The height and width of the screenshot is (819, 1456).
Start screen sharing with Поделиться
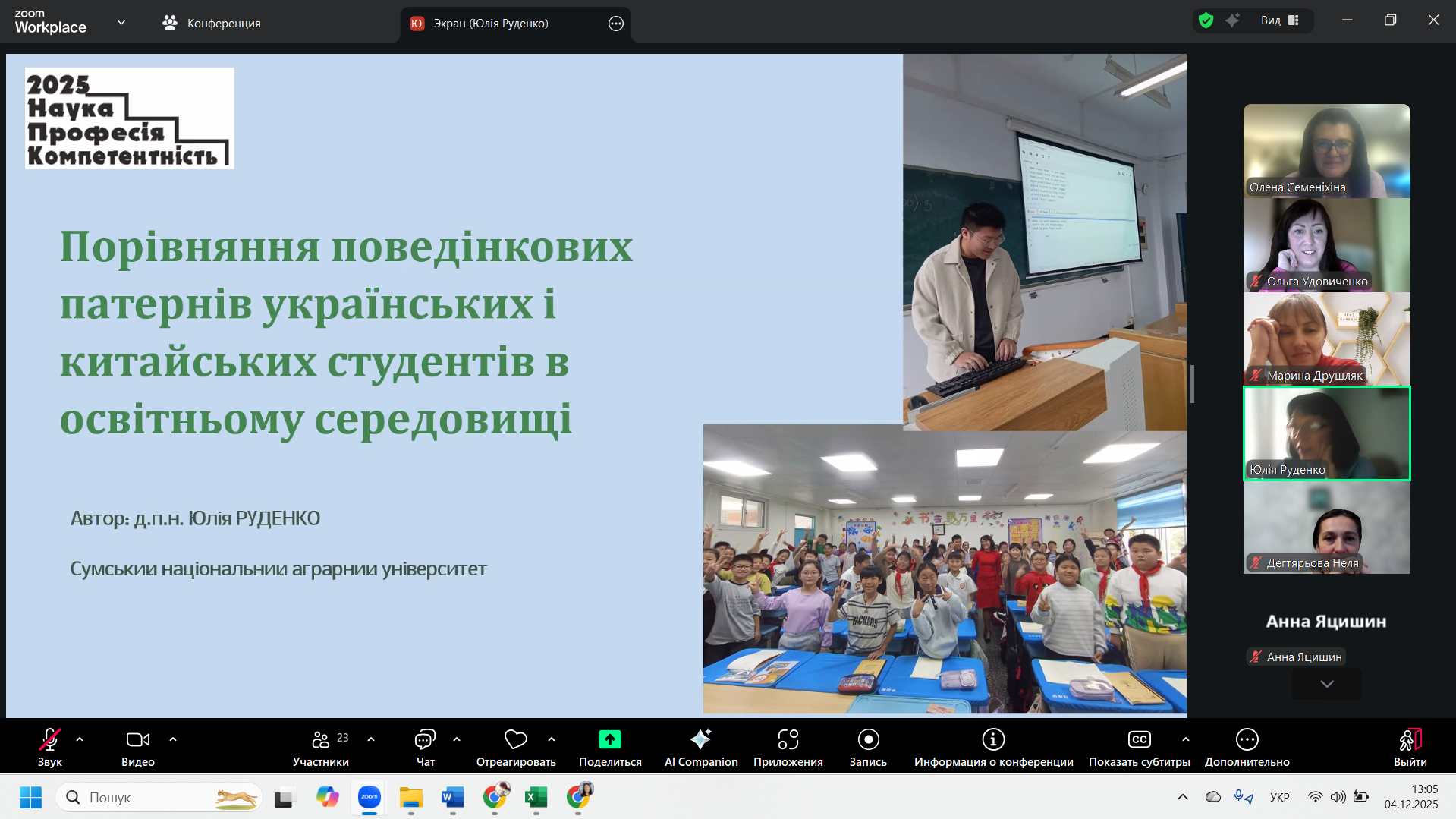click(609, 746)
